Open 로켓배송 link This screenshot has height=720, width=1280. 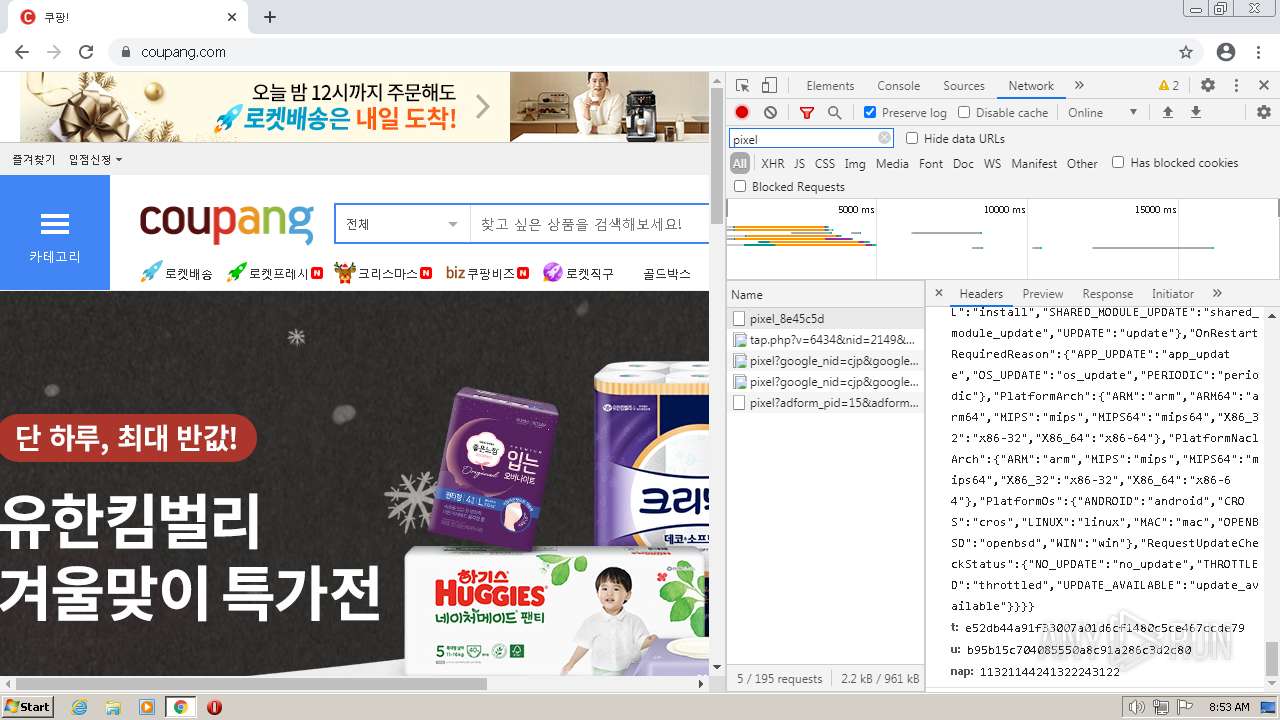pos(176,272)
